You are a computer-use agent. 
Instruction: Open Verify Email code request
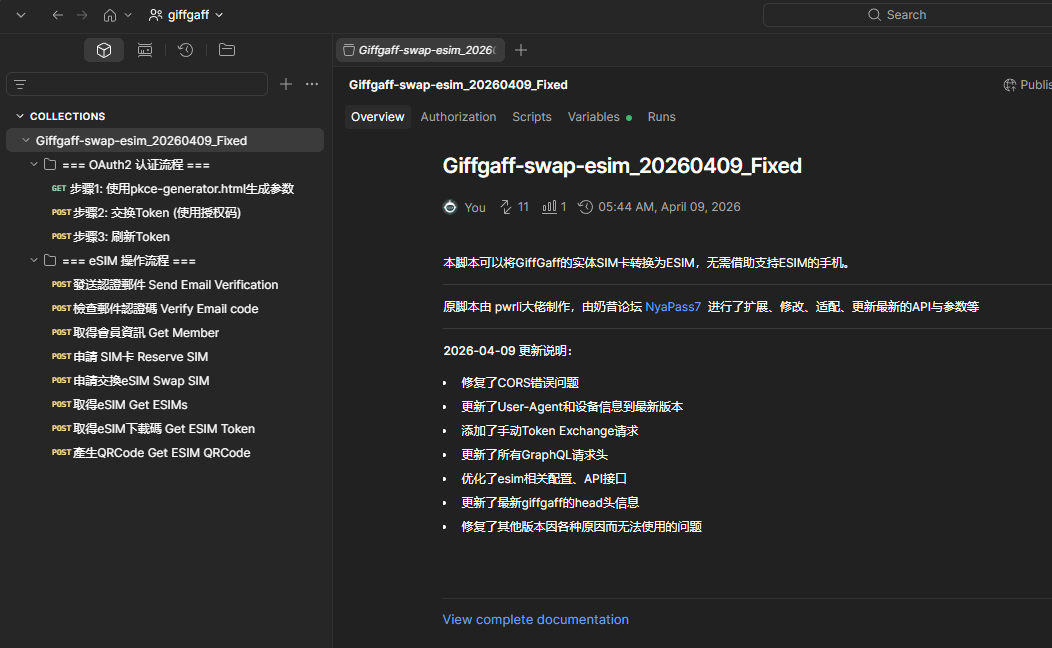pos(155,309)
